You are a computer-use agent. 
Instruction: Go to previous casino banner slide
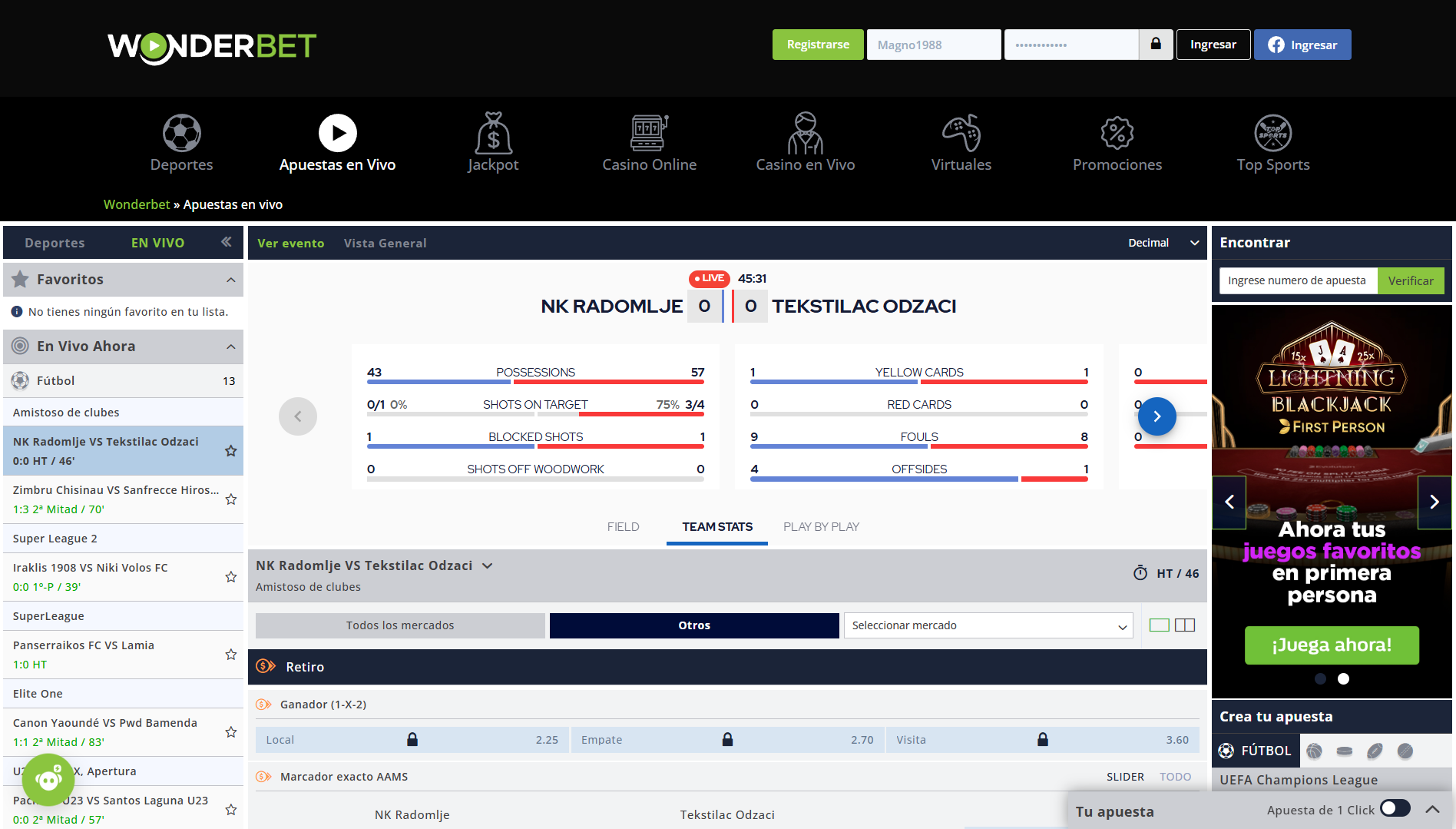click(x=1229, y=502)
